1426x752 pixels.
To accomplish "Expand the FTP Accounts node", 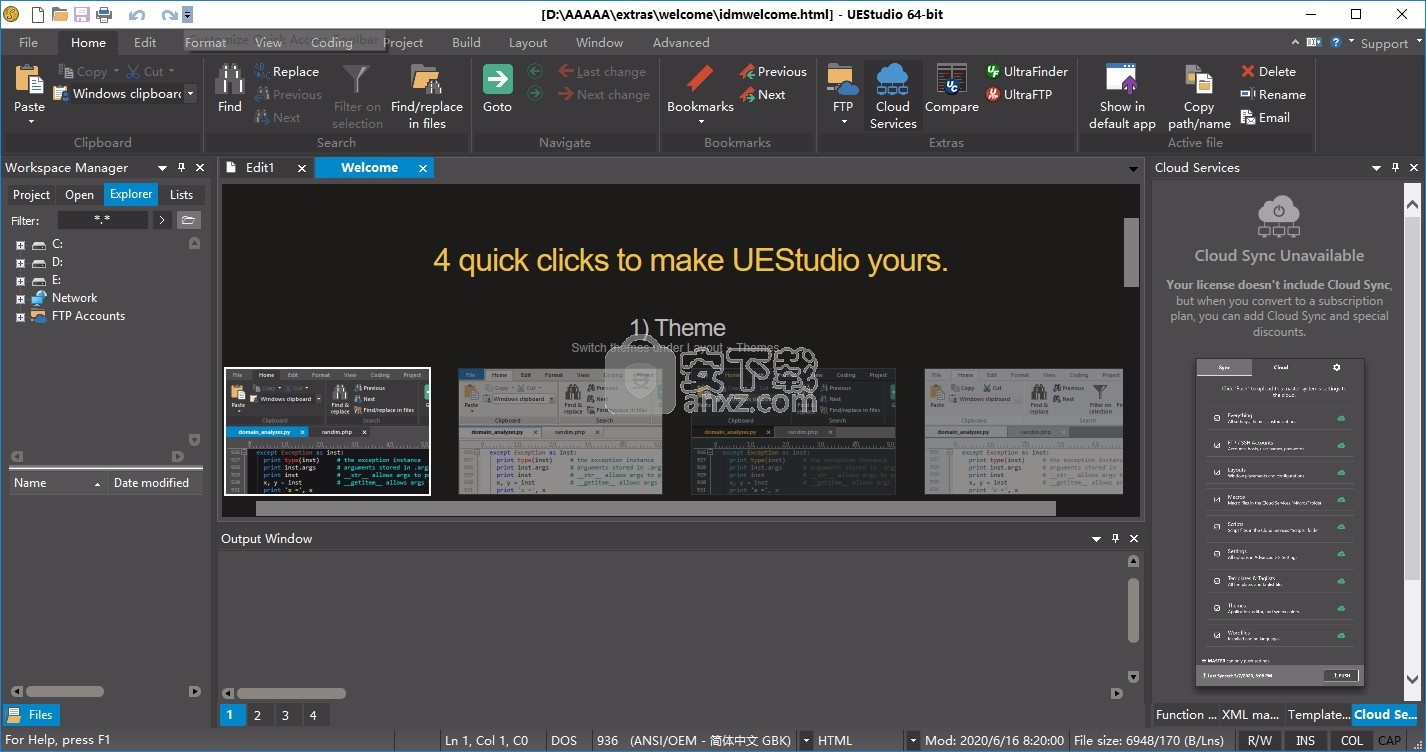I will [20, 317].
